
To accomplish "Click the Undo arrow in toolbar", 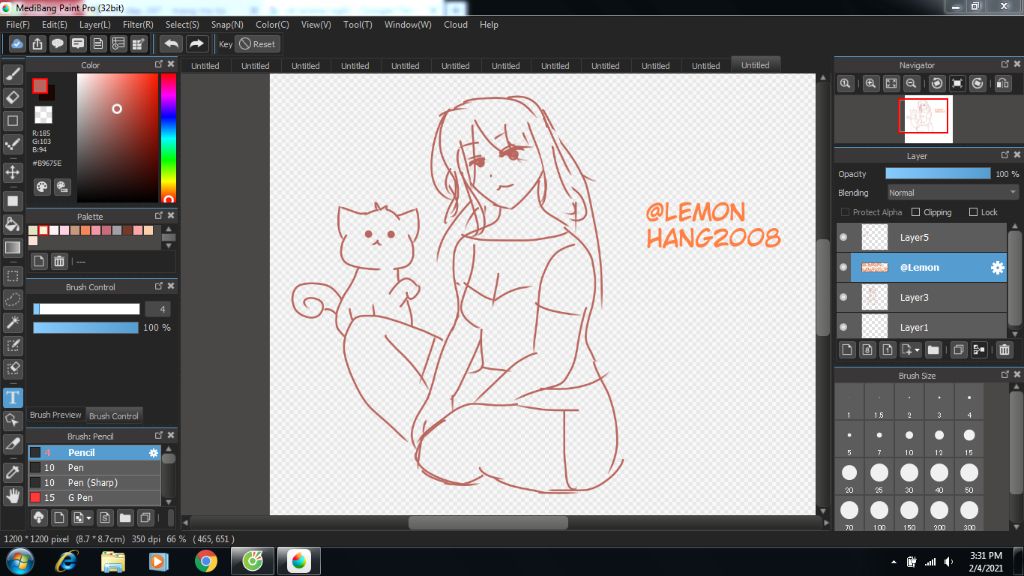I will pos(171,44).
